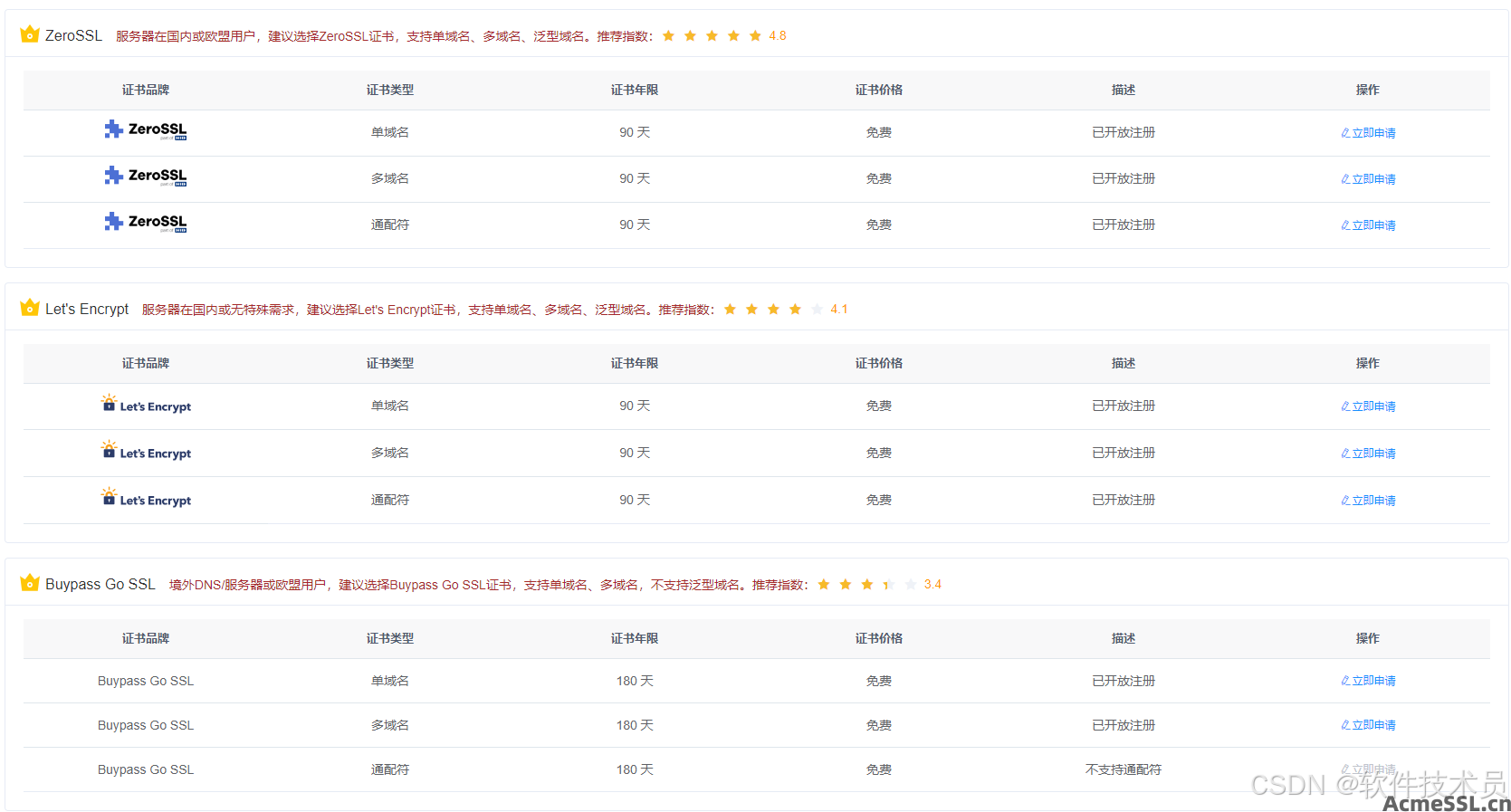Open 立即申请 for Let's Encrypt 多域名 certificate
This screenshot has width=1511, height=812.
click(x=1368, y=454)
